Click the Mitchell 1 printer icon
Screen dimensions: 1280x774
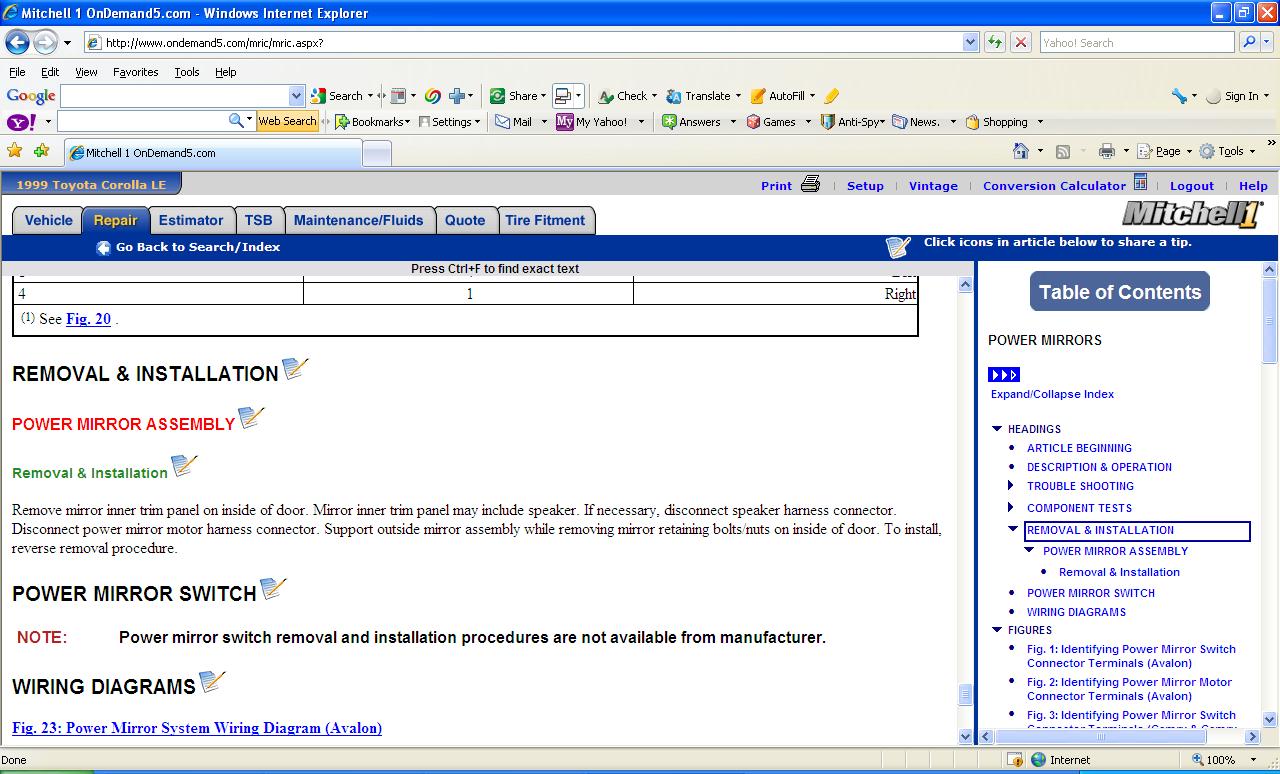(810, 184)
